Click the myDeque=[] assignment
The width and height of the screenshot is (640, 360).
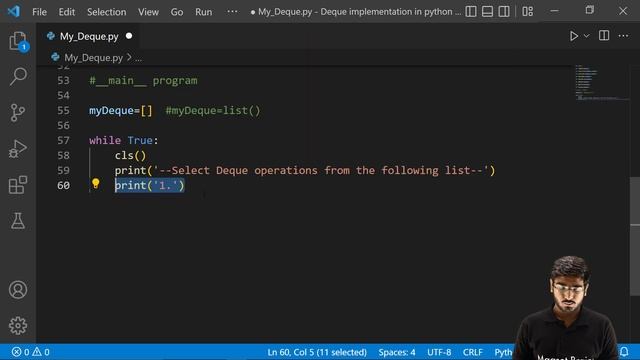121,111
